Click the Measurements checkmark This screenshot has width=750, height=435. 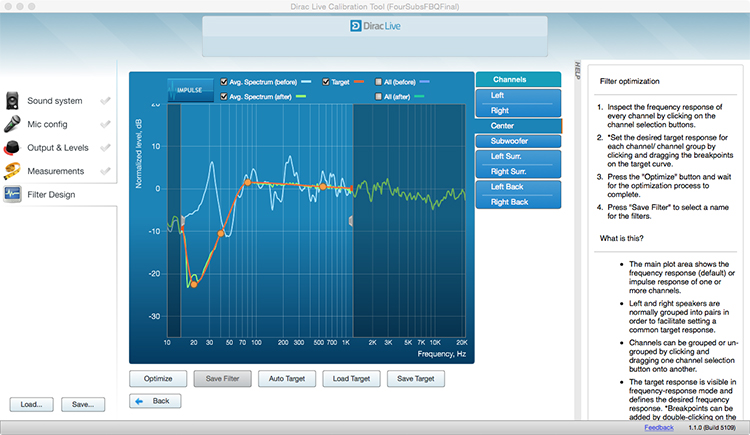tap(105, 171)
